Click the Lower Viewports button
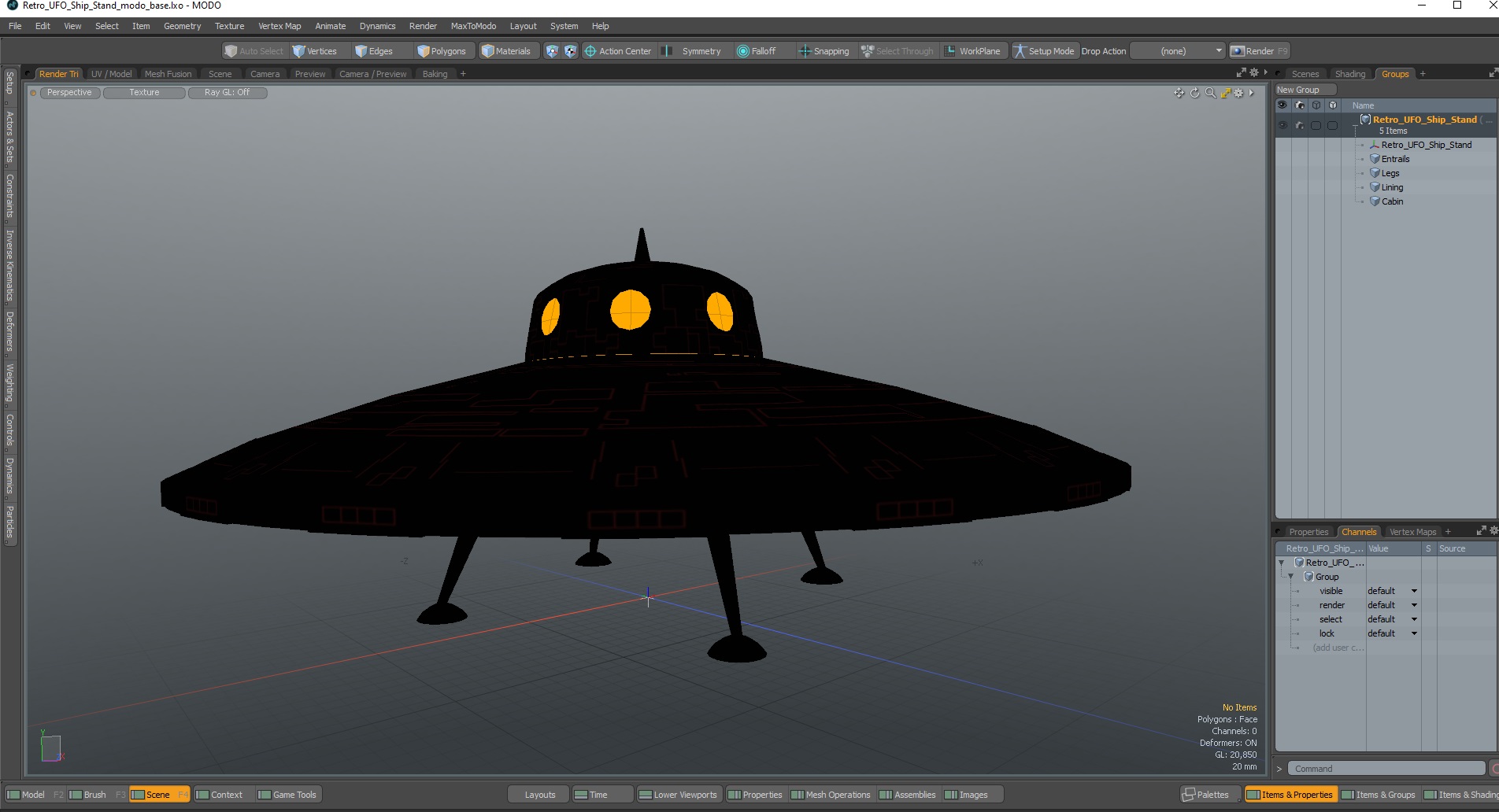The height and width of the screenshot is (812, 1499). tap(678, 795)
